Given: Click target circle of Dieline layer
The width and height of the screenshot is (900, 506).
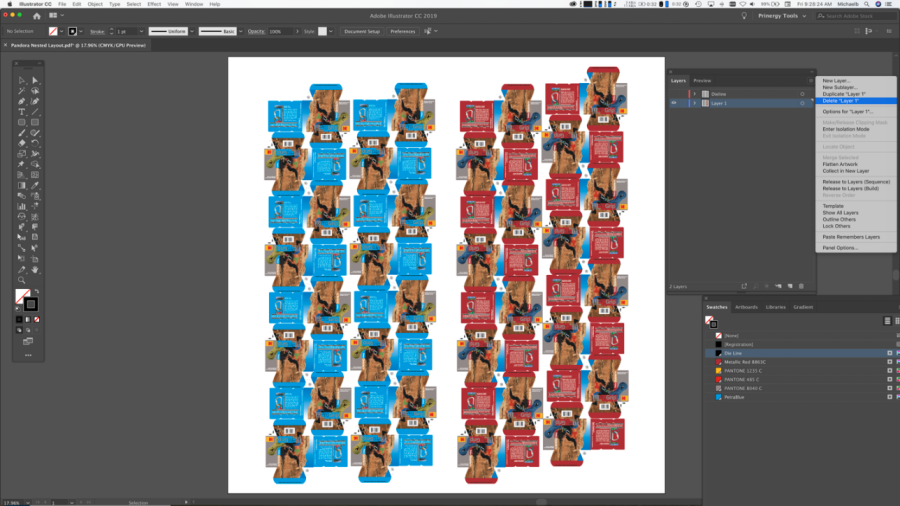Looking at the screenshot, I should (802, 94).
